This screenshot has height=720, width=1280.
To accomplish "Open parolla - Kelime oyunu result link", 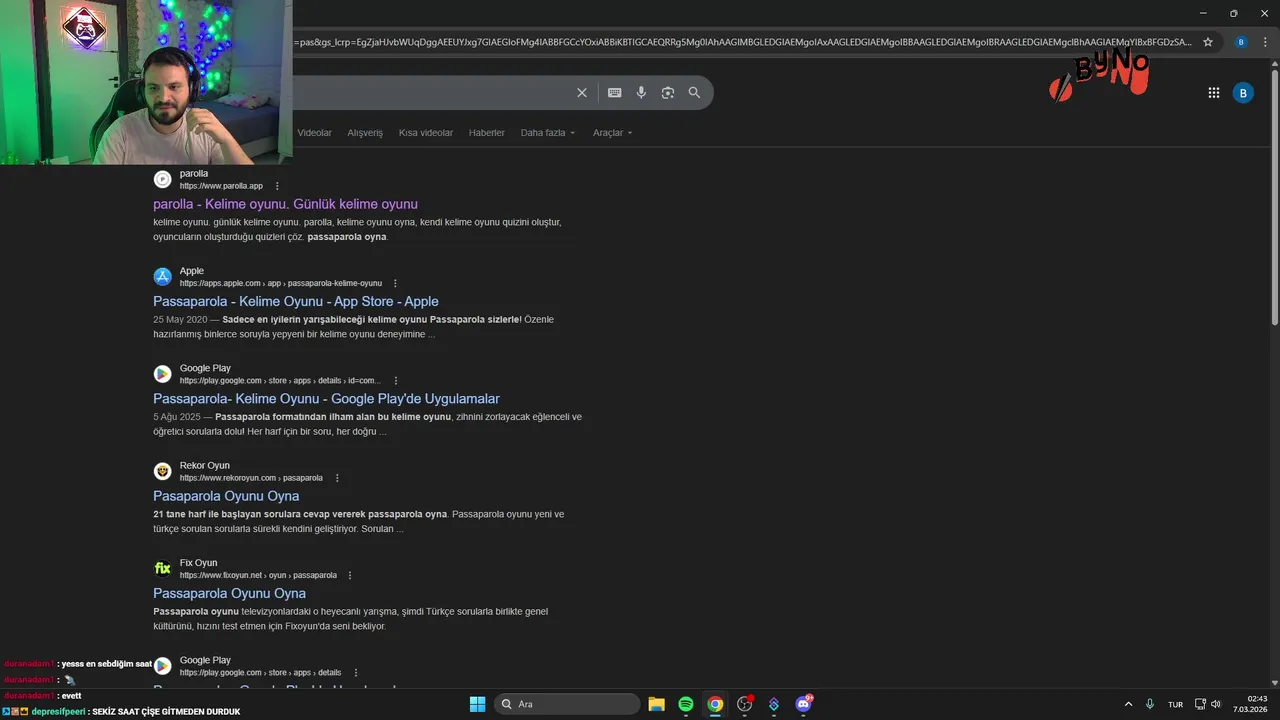I will [285, 204].
